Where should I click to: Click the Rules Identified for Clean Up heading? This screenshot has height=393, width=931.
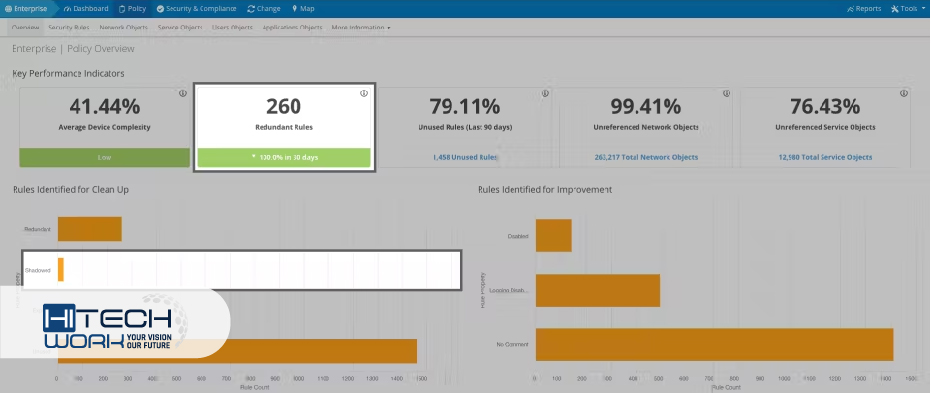pos(71,190)
